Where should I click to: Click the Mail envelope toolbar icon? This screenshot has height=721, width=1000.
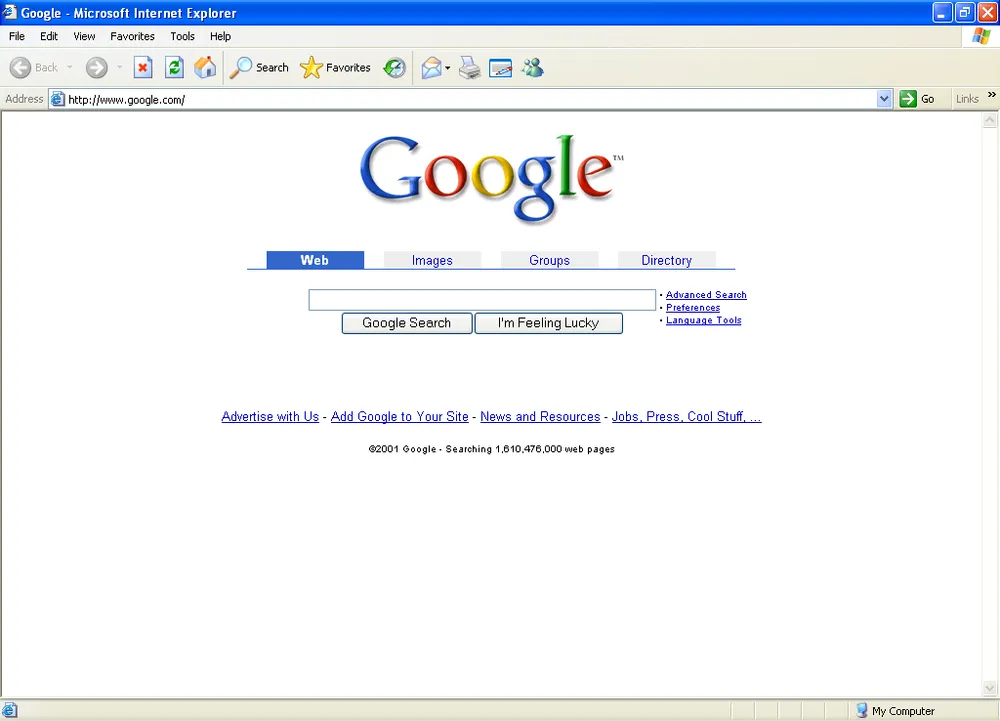click(x=432, y=68)
